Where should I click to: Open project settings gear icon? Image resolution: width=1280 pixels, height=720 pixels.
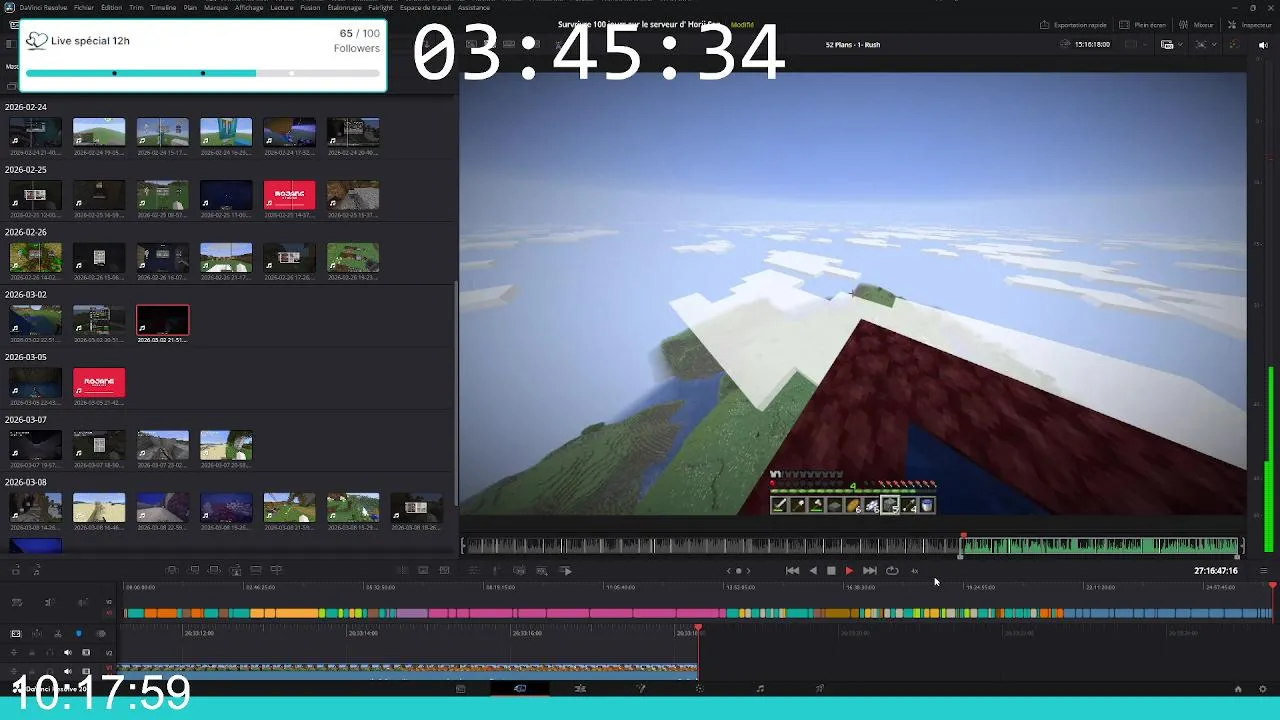(x=1262, y=689)
